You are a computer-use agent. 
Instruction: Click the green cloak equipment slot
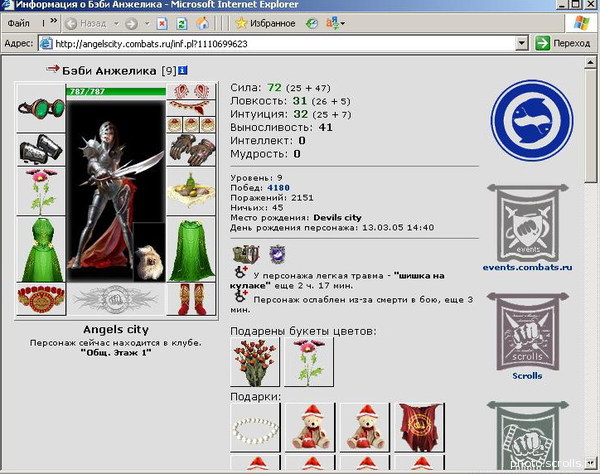191,249
